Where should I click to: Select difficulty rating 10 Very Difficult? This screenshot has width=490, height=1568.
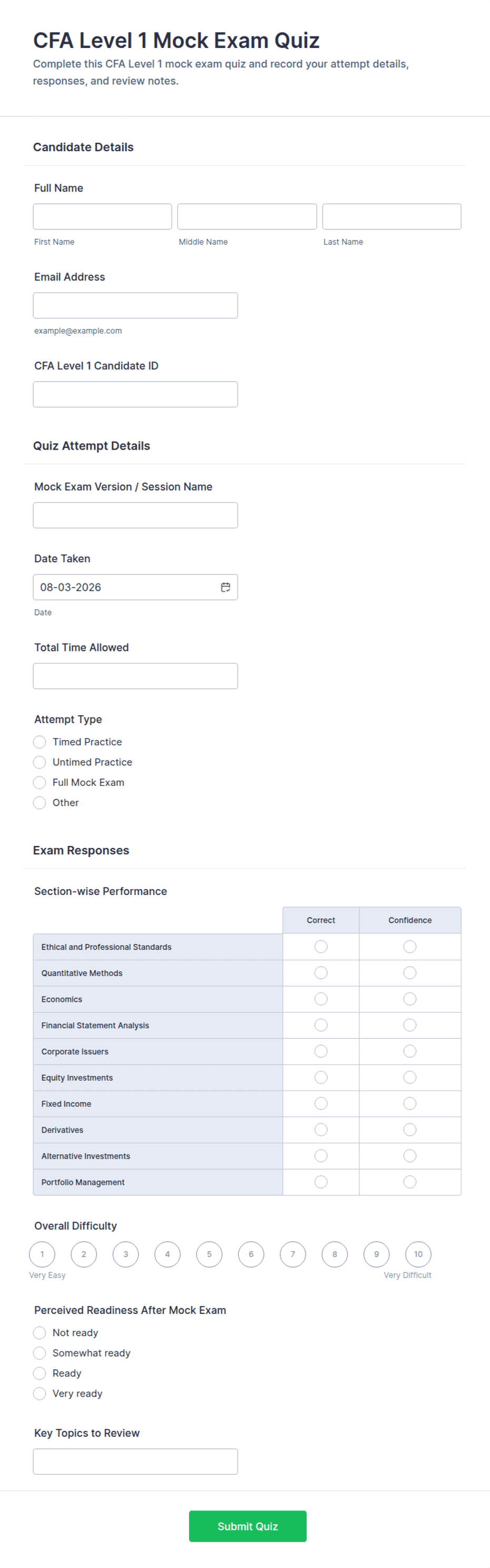point(418,1254)
